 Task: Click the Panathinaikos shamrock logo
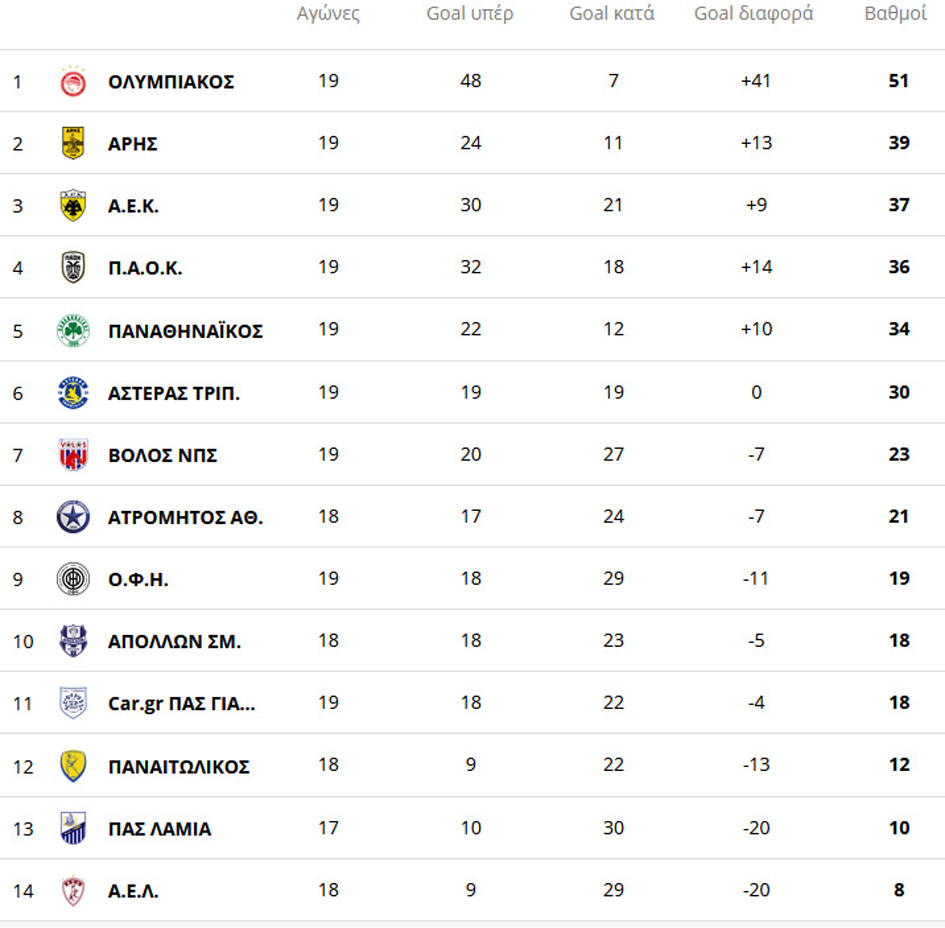(73, 330)
